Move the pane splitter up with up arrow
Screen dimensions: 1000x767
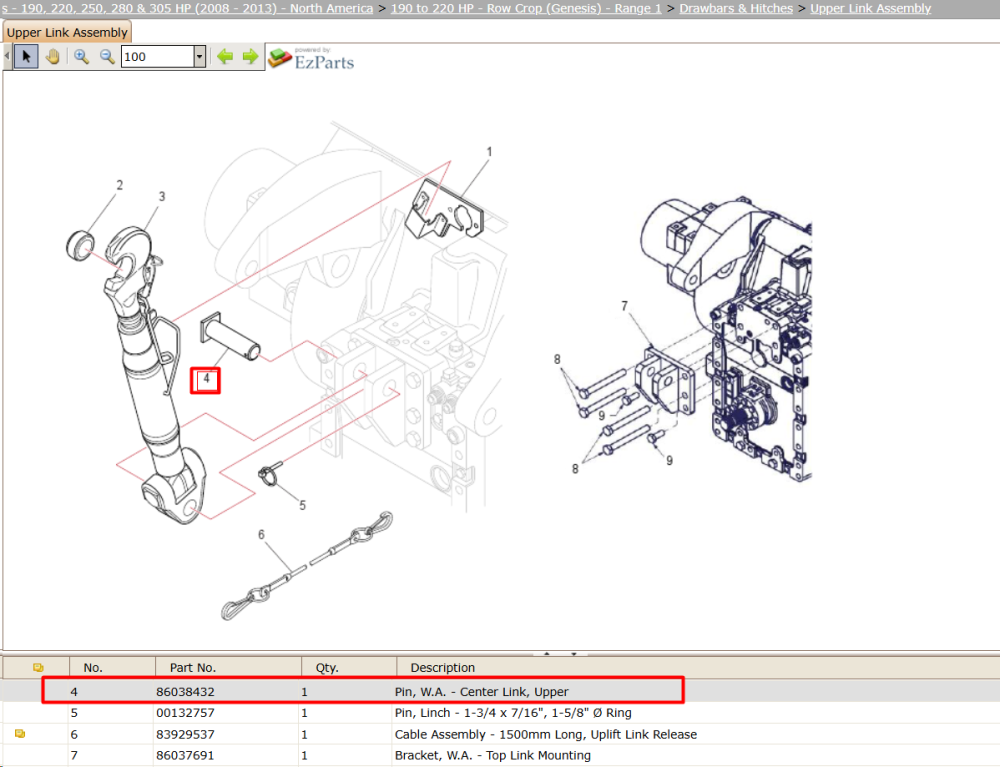[547, 654]
